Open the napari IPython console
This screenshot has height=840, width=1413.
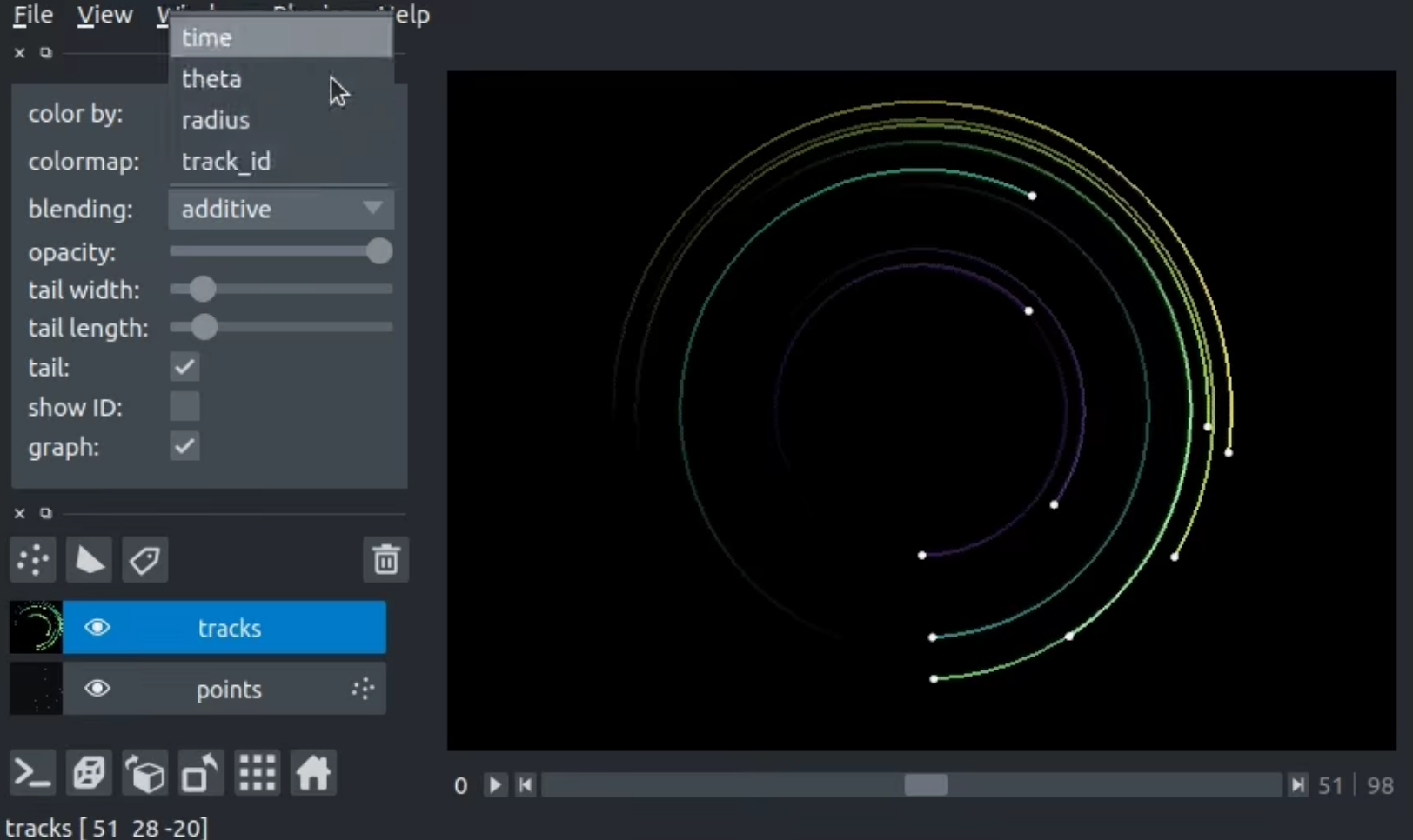coord(33,772)
